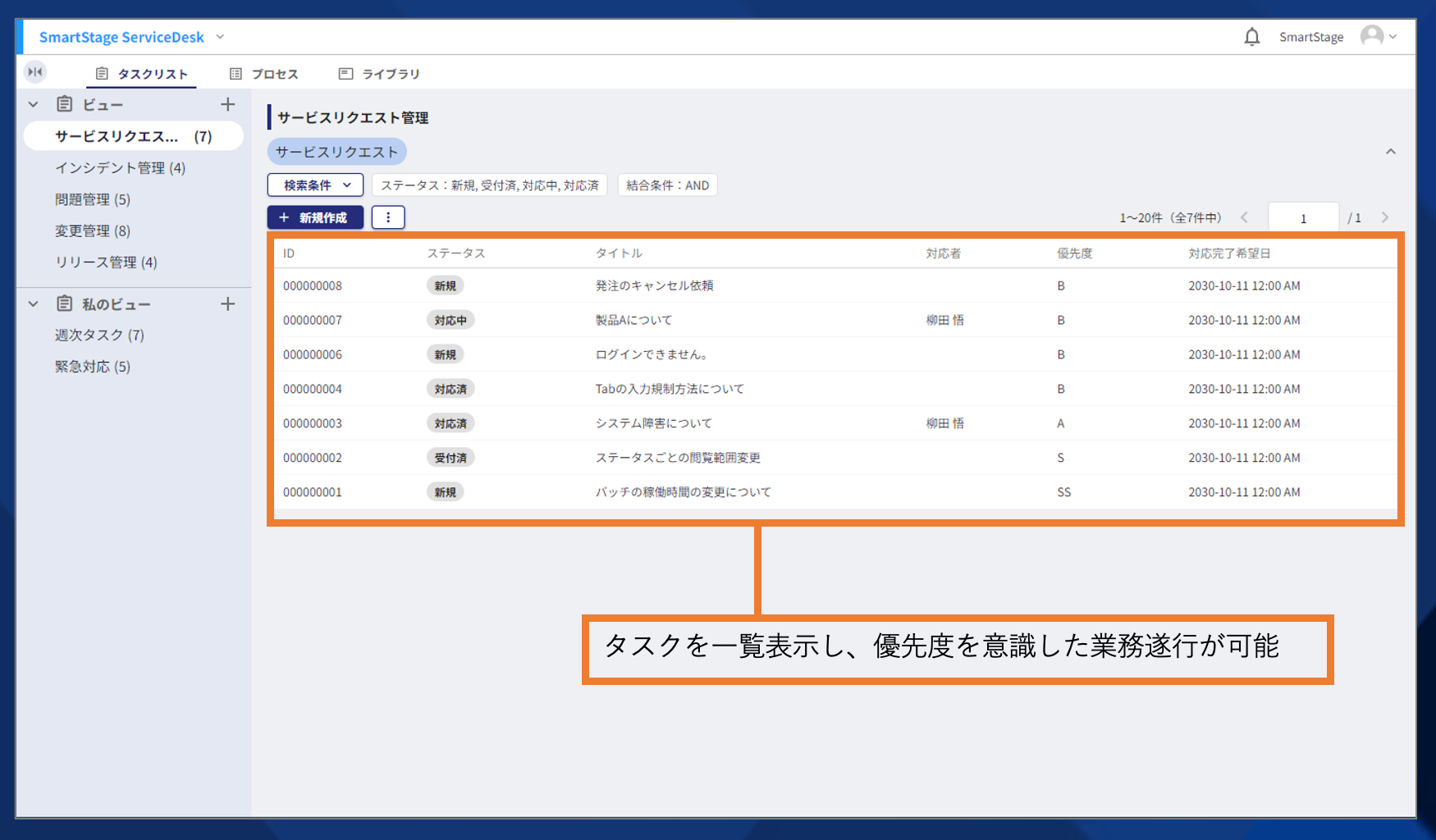Collapse the sidebar panel icon

pyautogui.click(x=35, y=72)
